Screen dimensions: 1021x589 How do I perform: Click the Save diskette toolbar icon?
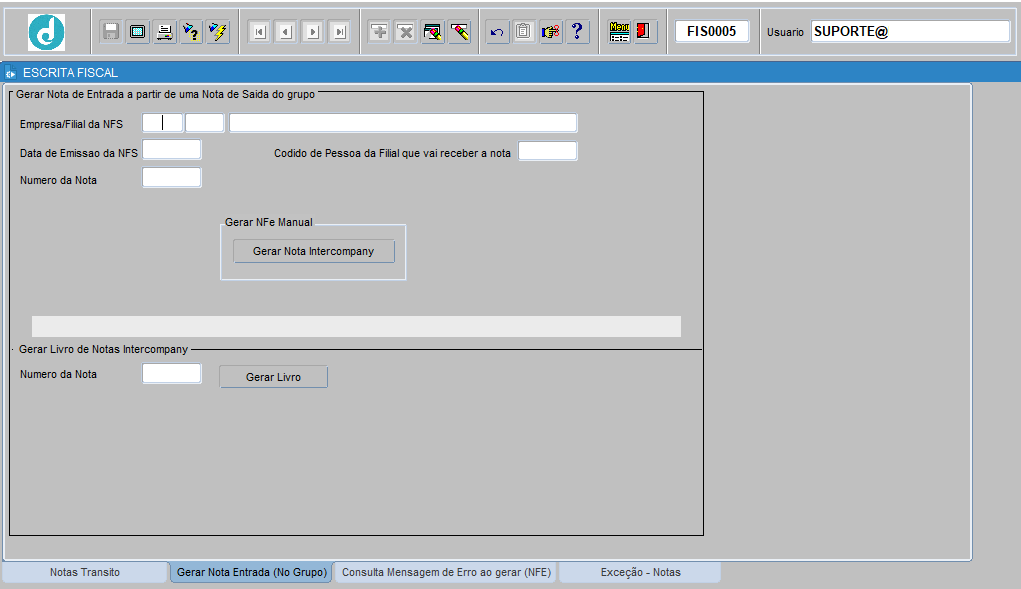111,32
